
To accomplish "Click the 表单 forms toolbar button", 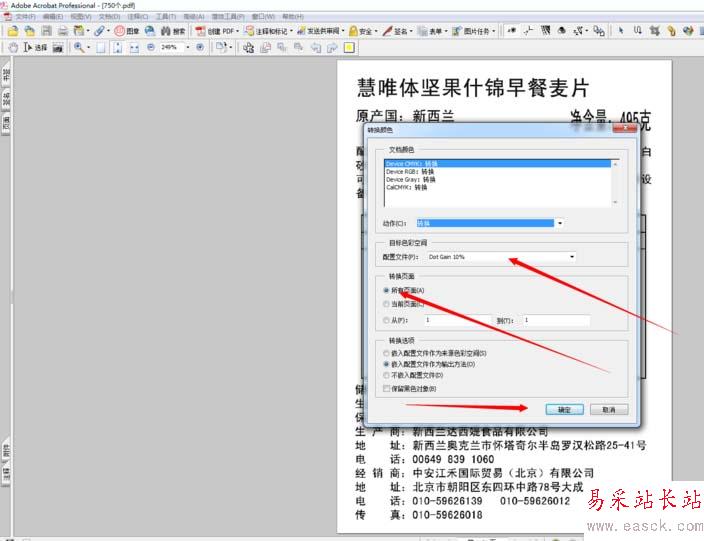I will click(x=430, y=31).
